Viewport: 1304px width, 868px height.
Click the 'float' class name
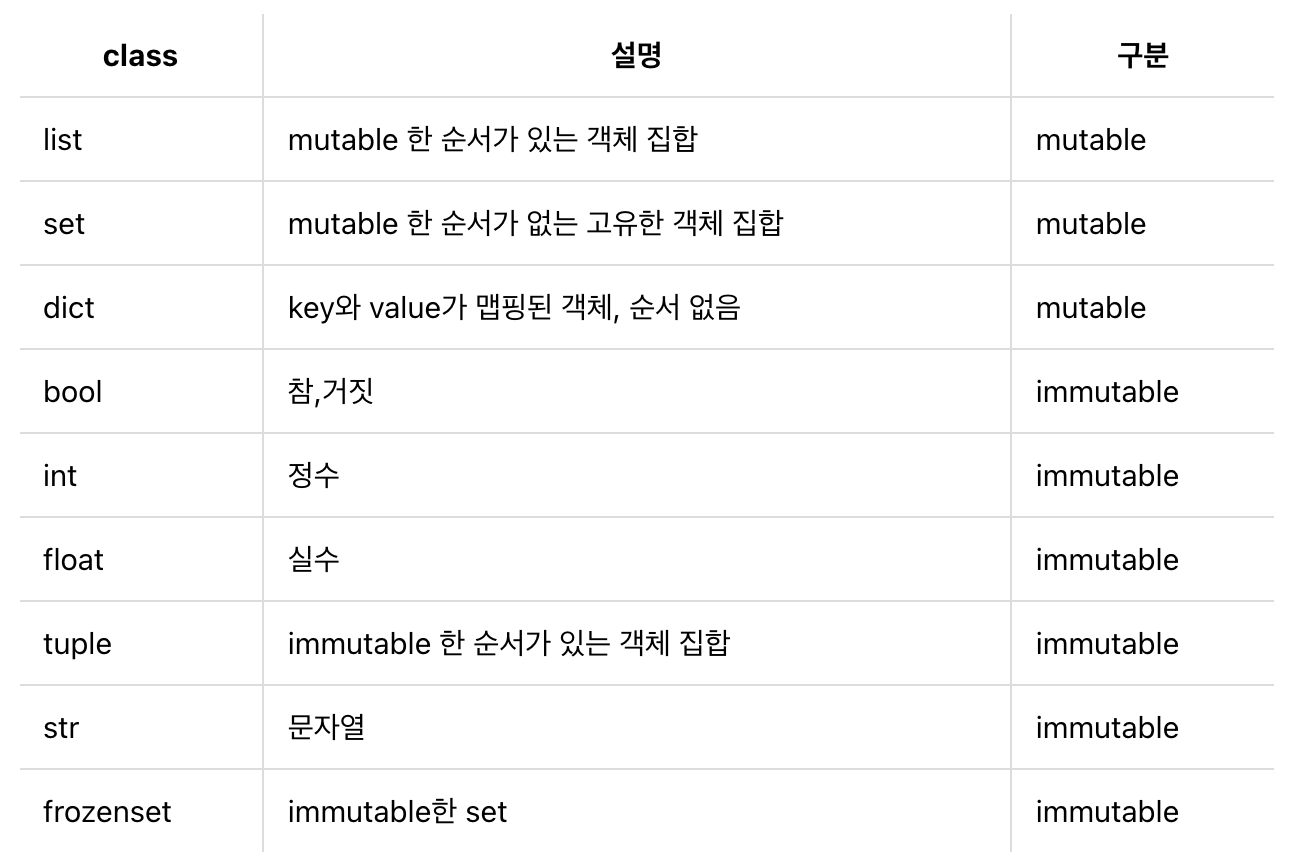point(73,560)
